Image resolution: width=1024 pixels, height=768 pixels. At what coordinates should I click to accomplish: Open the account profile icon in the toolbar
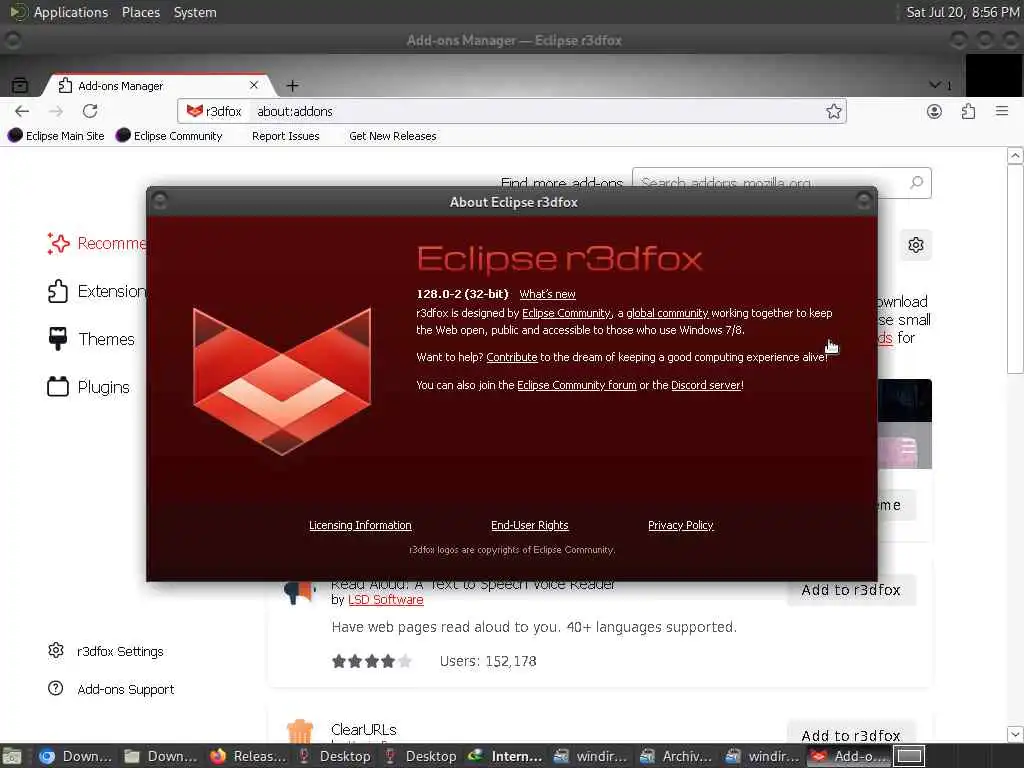pos(935,111)
